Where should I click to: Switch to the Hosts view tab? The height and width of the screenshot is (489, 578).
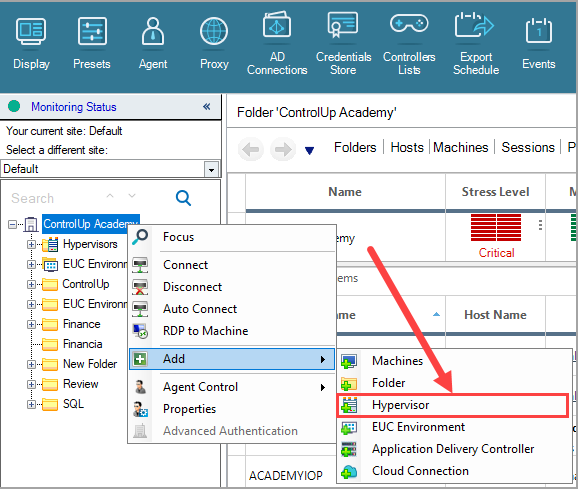tap(407, 147)
